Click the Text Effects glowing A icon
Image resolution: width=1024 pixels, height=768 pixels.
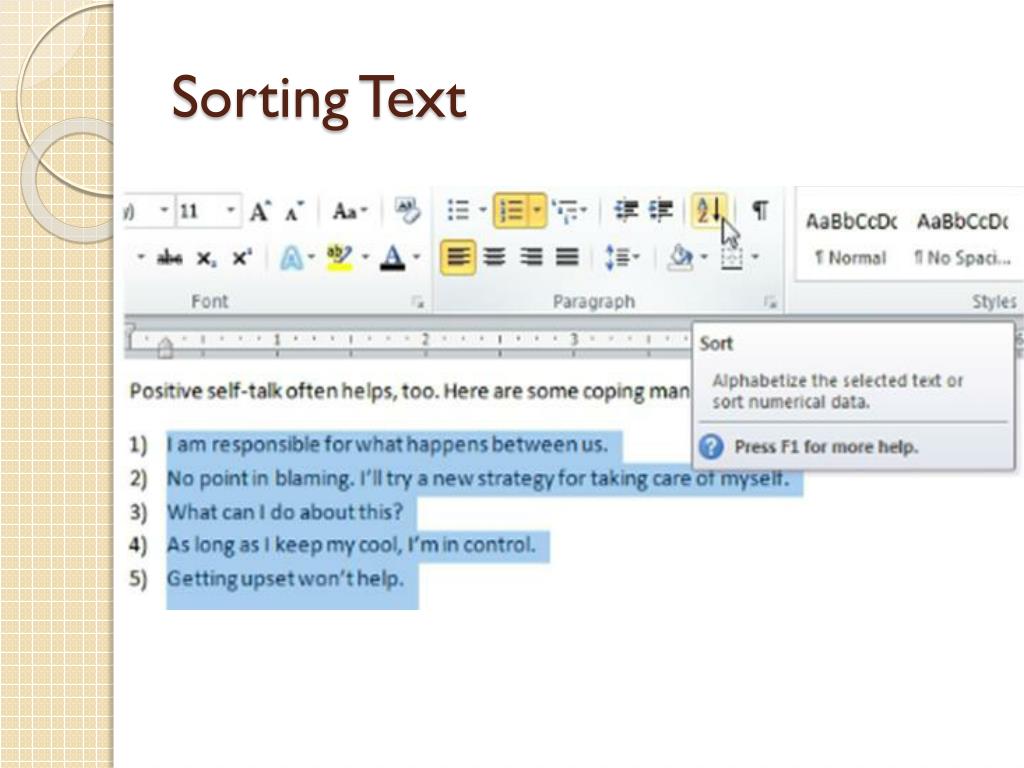coord(291,258)
